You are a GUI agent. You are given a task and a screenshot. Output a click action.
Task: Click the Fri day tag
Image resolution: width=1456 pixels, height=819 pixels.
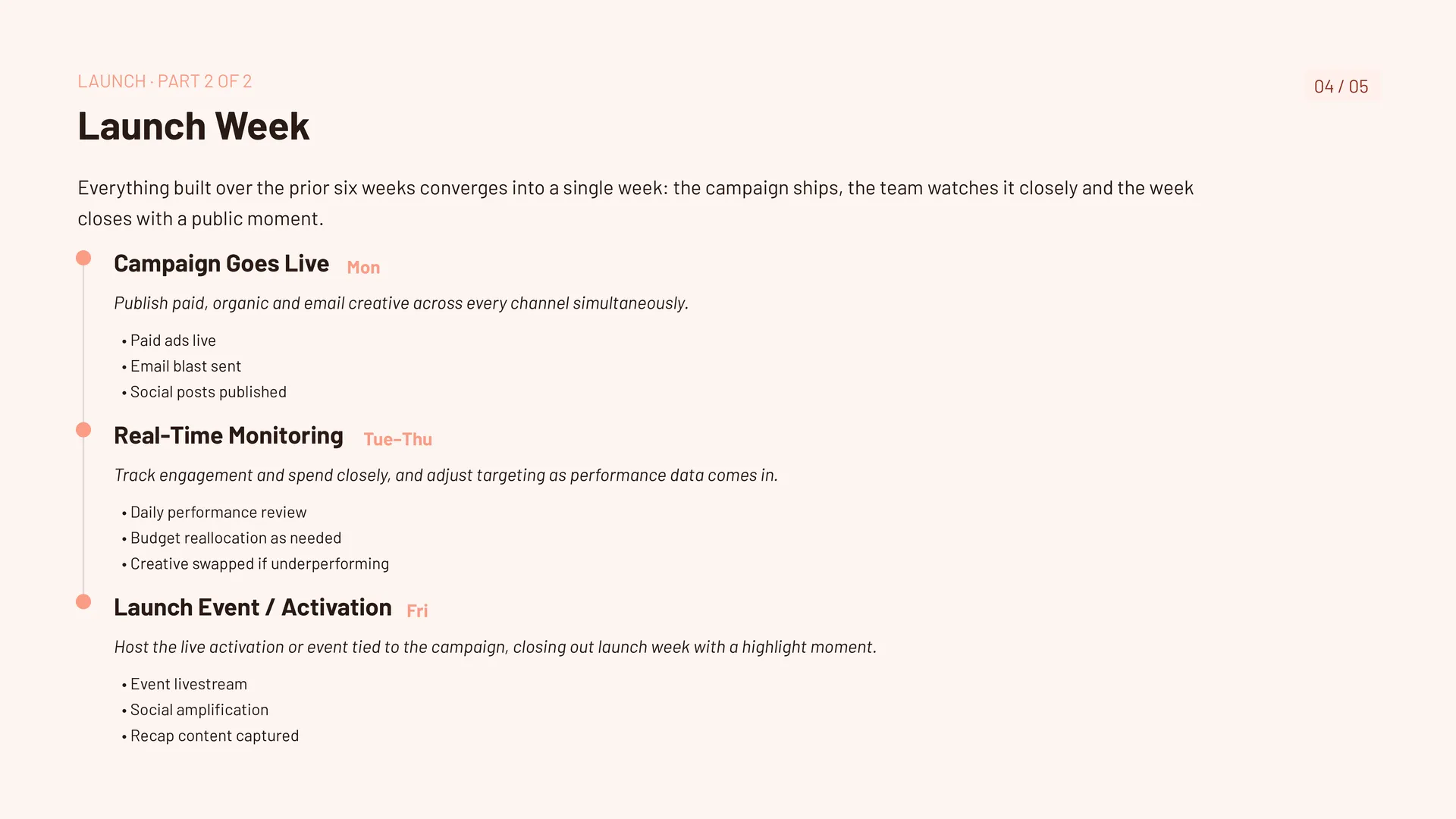coord(417,611)
